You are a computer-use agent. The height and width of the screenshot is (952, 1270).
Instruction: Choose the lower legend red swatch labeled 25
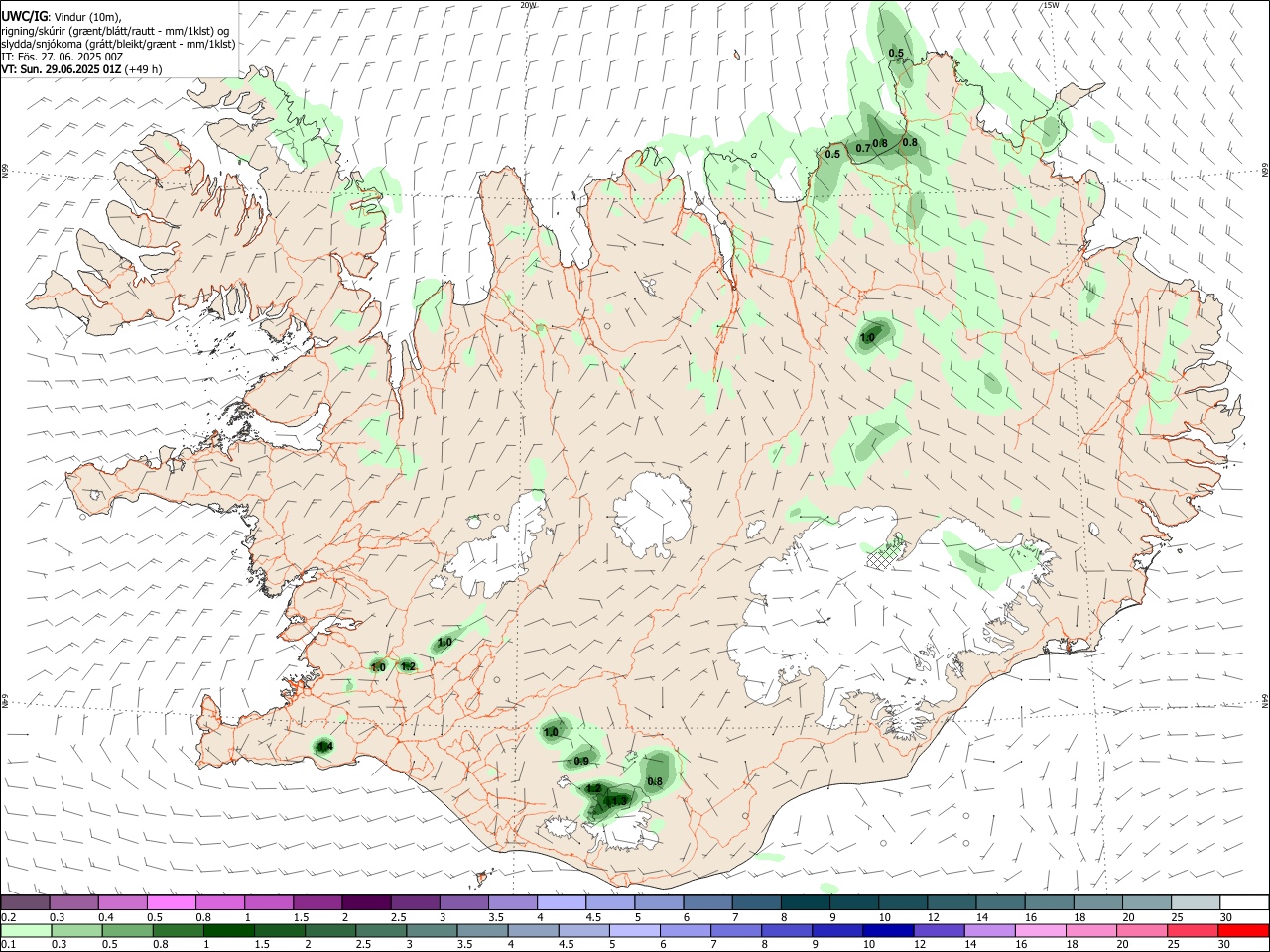1192,930
